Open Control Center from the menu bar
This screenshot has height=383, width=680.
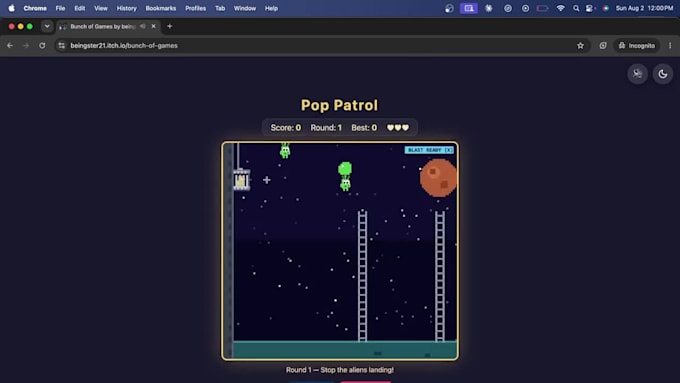(x=590, y=8)
